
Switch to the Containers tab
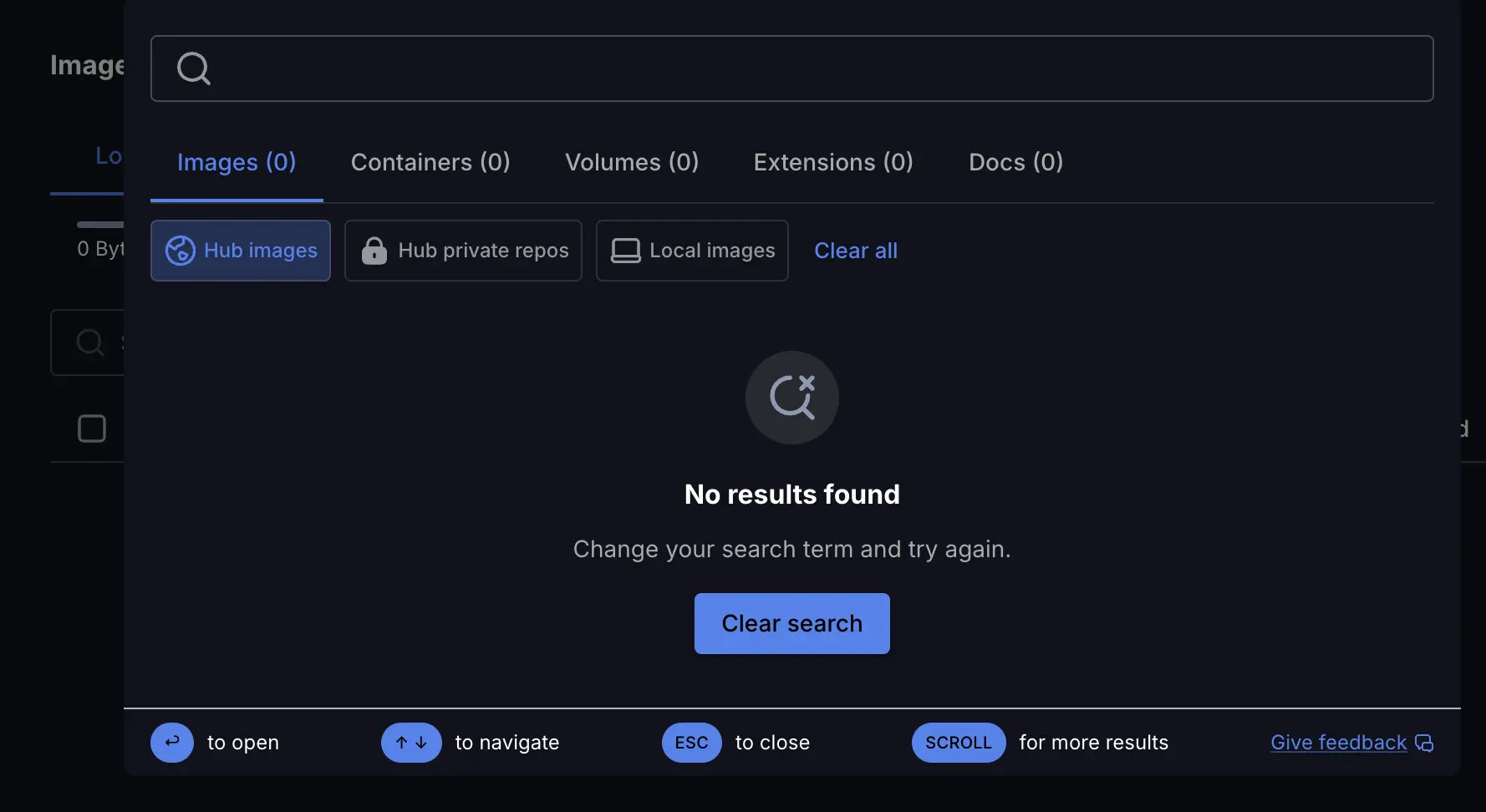pyautogui.click(x=430, y=162)
